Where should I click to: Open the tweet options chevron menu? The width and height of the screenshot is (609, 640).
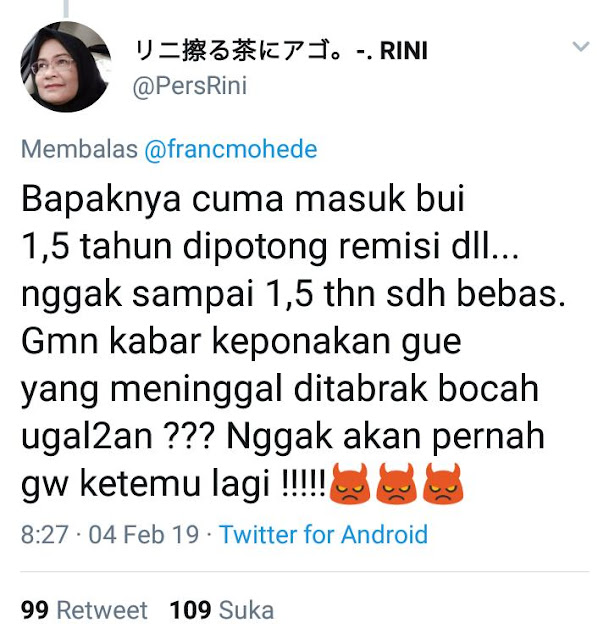click(580, 47)
